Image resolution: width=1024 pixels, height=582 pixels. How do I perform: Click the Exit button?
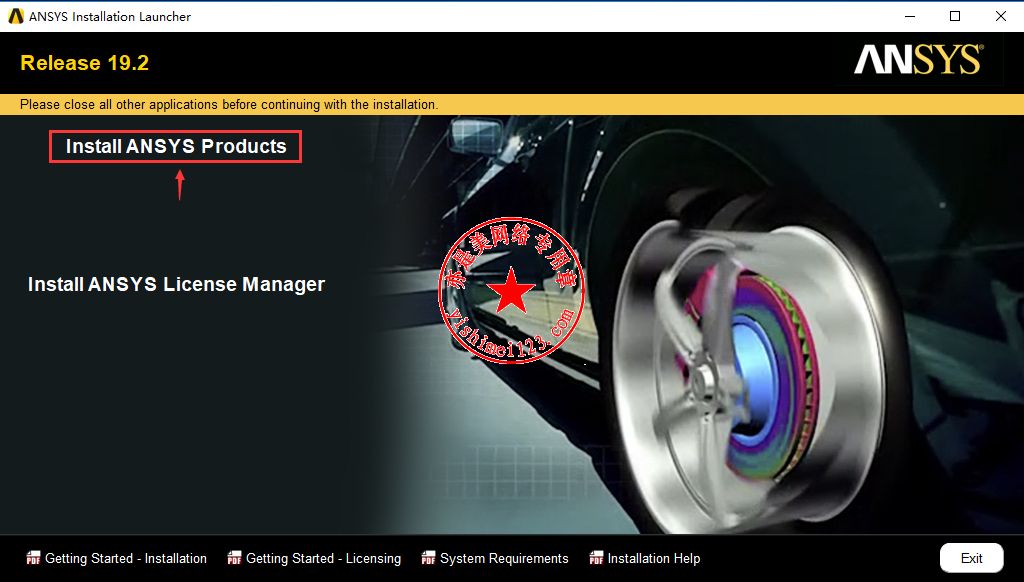(x=971, y=558)
